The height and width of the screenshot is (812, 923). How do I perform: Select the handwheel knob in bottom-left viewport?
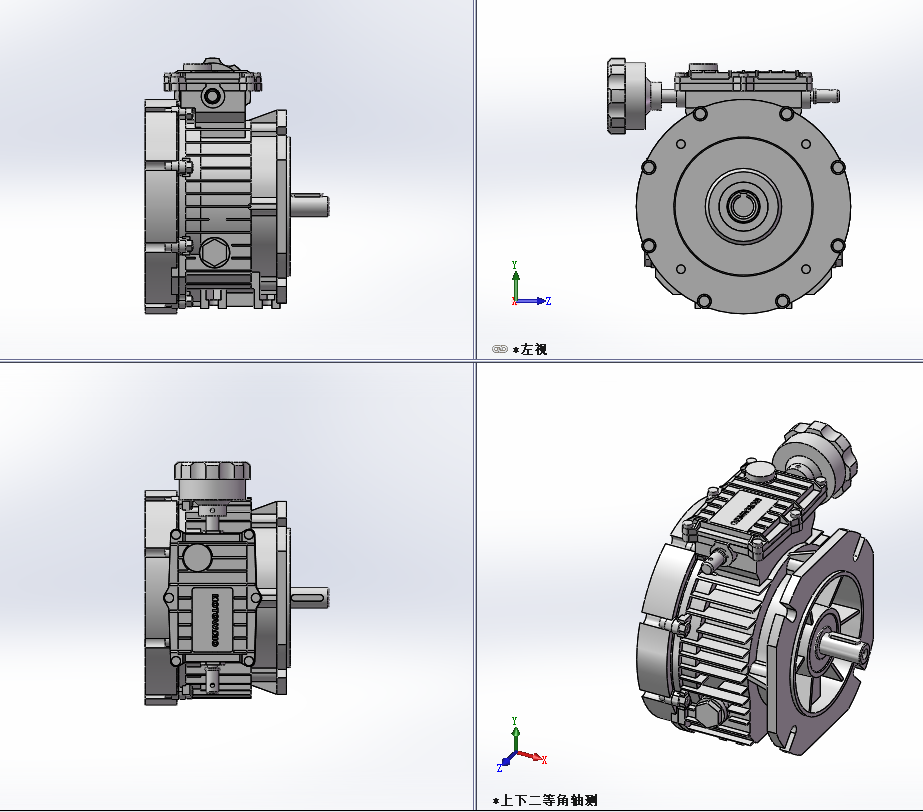[x=213, y=479]
